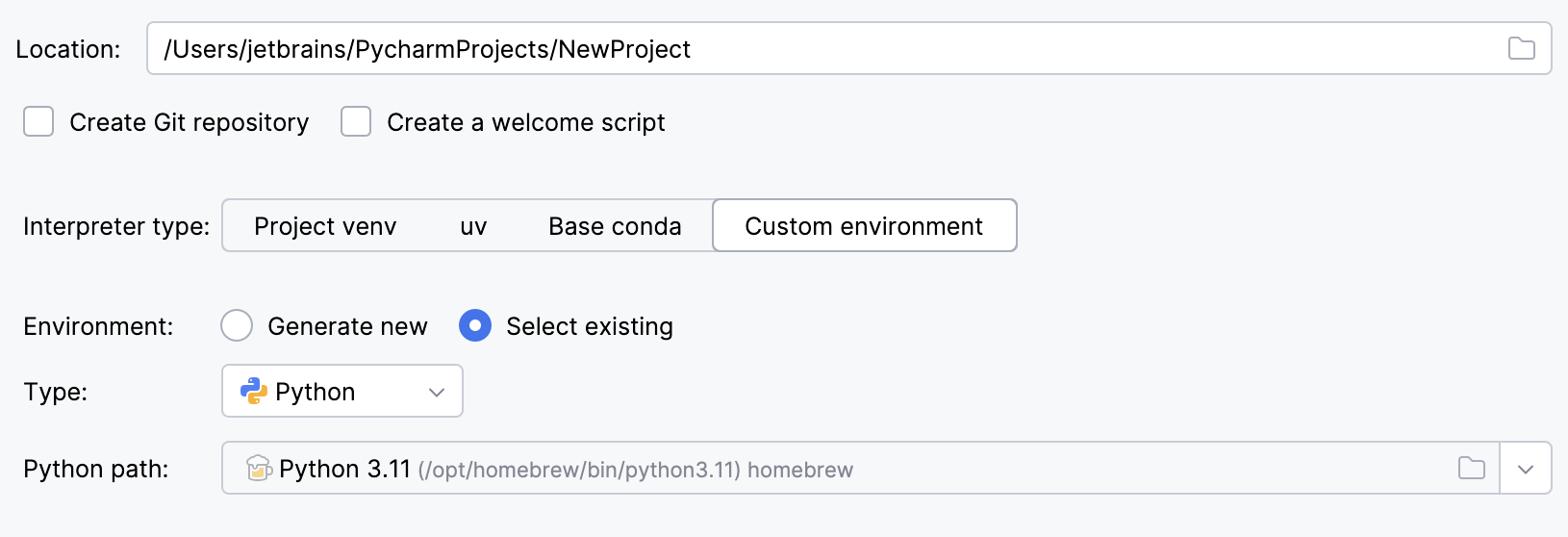Click the 'Create a welcome script' label text
This screenshot has width=1568, height=537.
(x=525, y=123)
